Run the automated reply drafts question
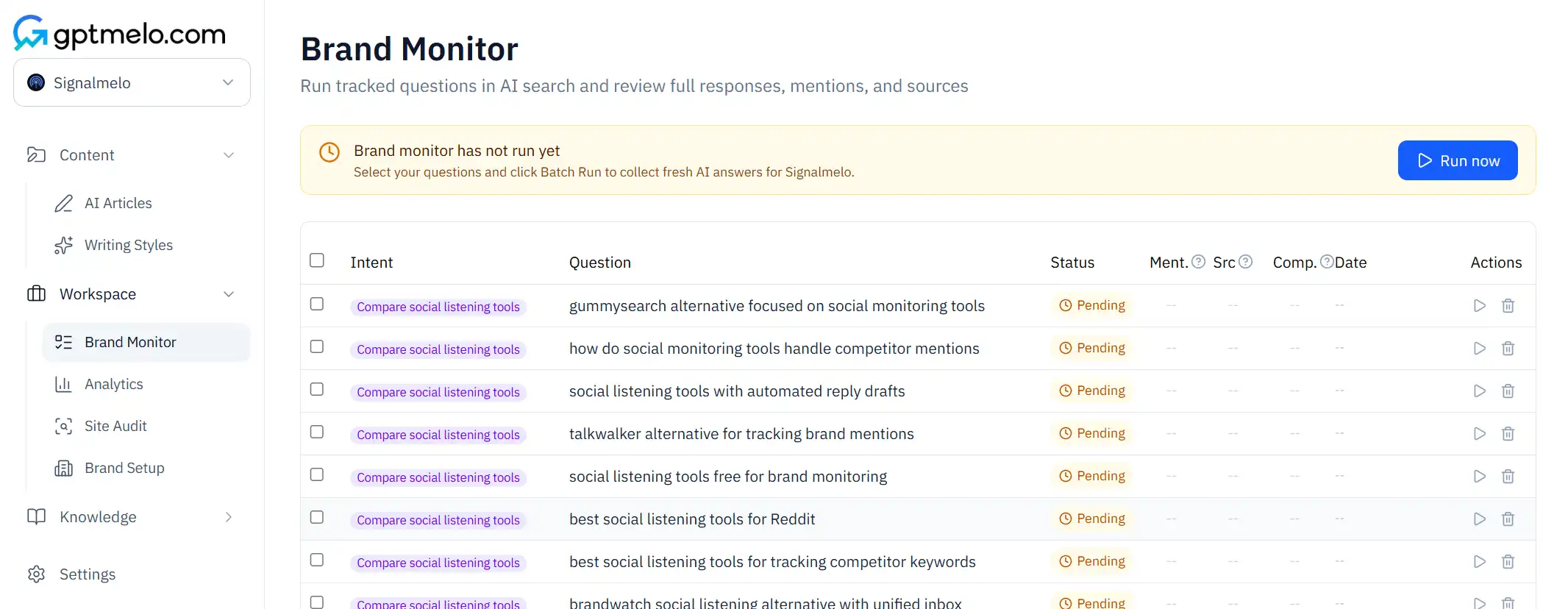Screen dimensions: 1568x609 tap(1480, 391)
